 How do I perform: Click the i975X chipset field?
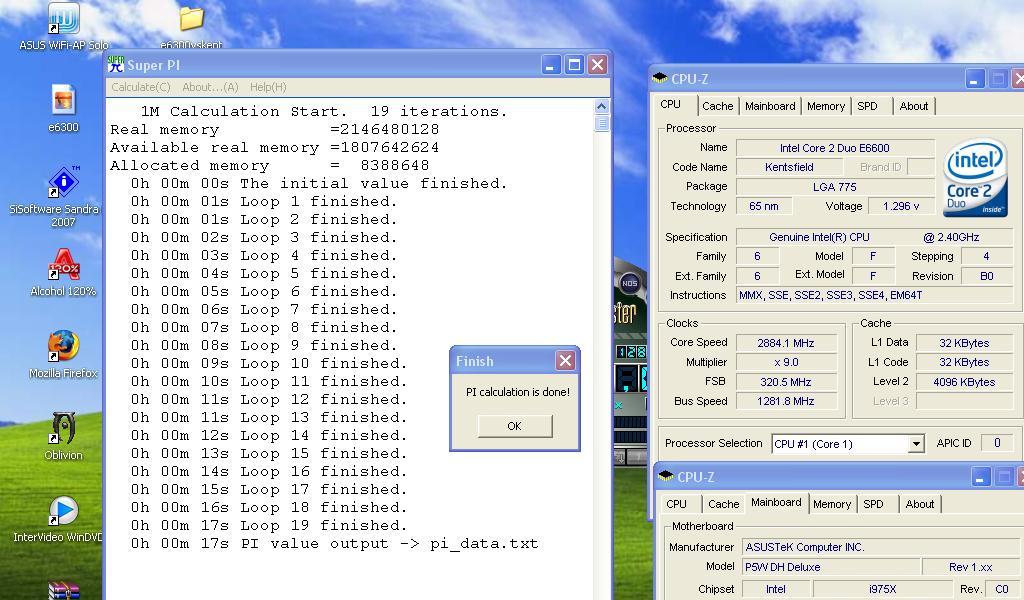click(883, 589)
